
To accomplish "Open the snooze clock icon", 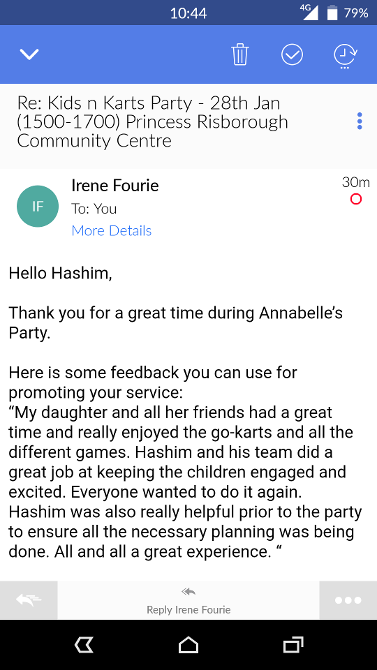I will coord(345,56).
